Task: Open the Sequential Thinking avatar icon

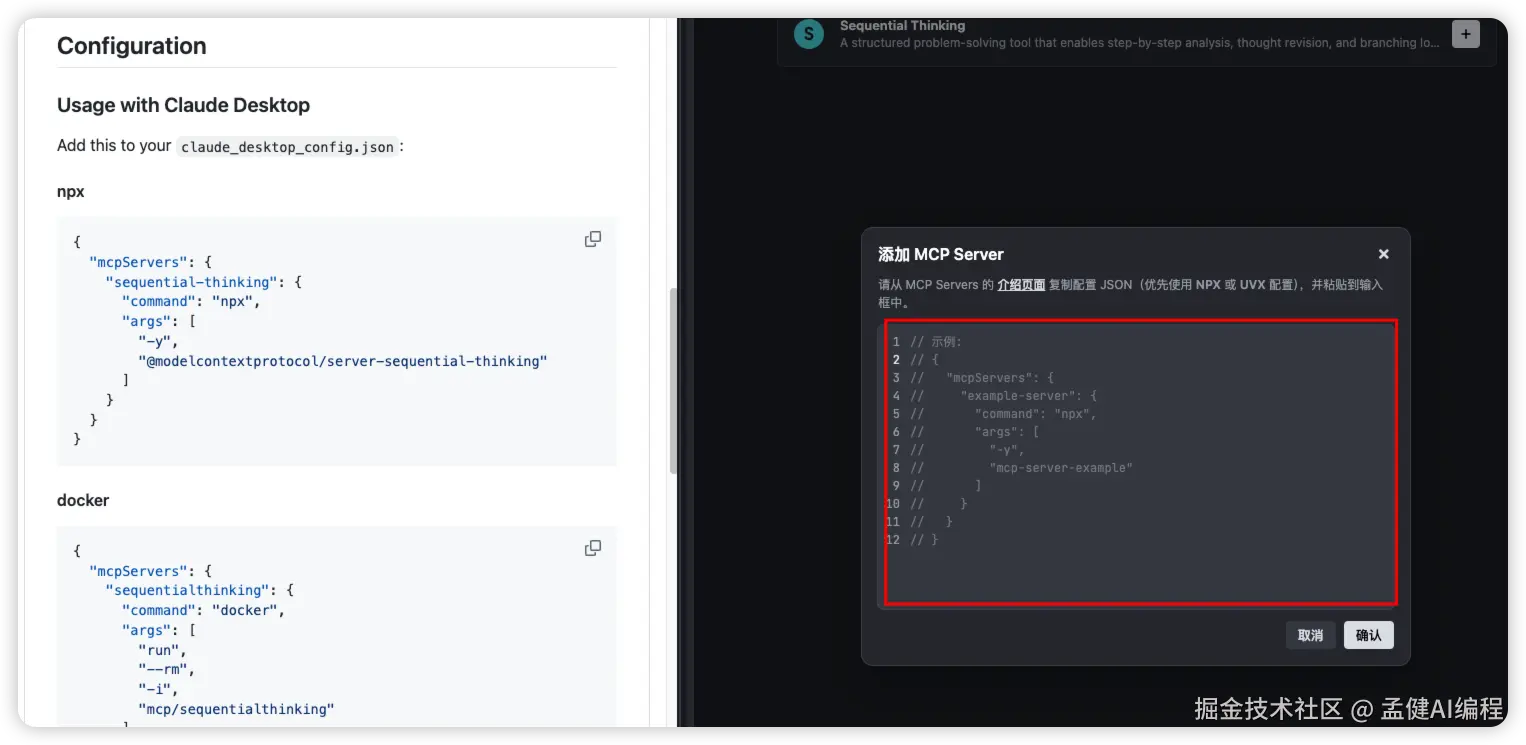Action: click(808, 34)
